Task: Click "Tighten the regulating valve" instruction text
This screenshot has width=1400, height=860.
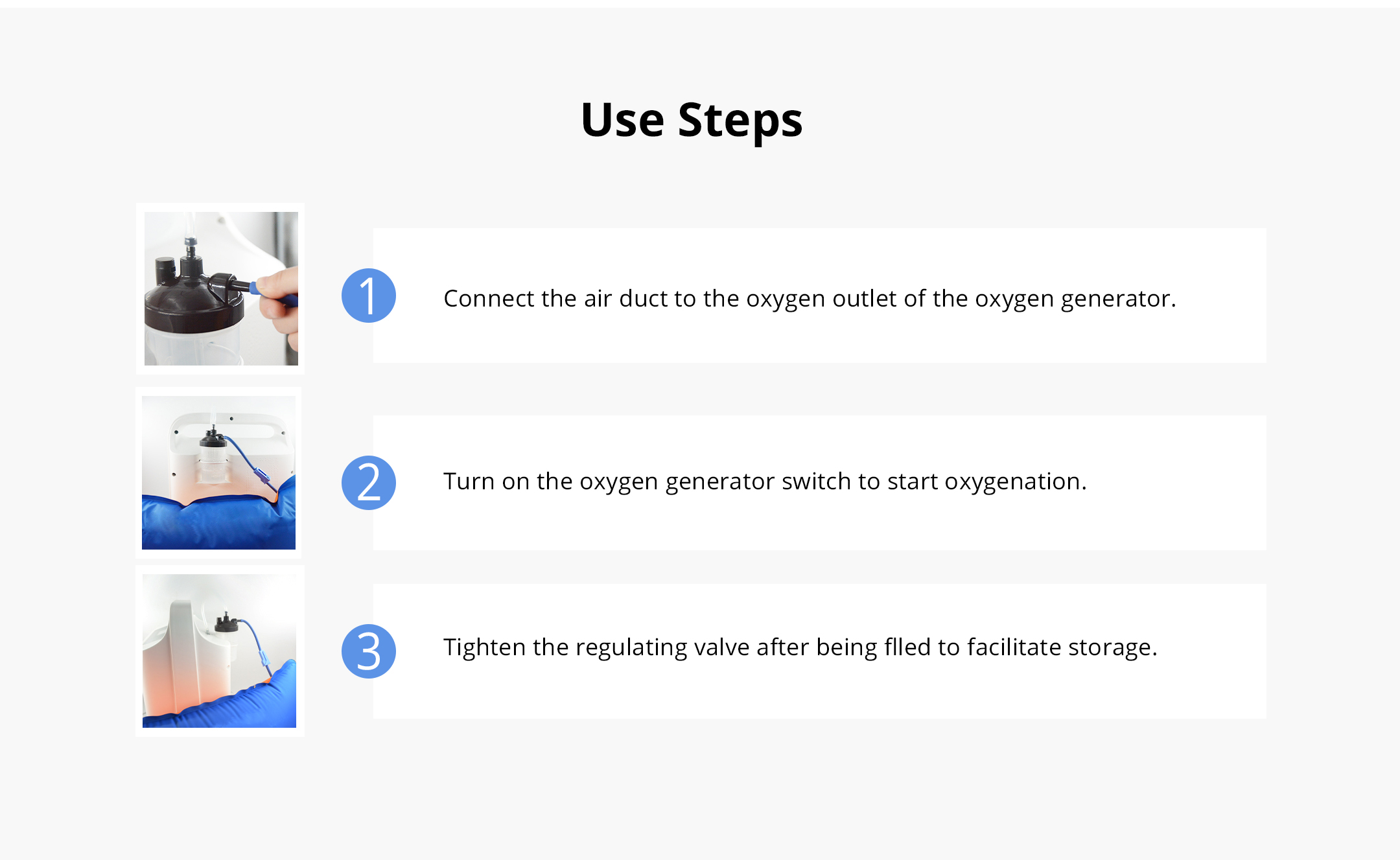Action: (x=800, y=647)
